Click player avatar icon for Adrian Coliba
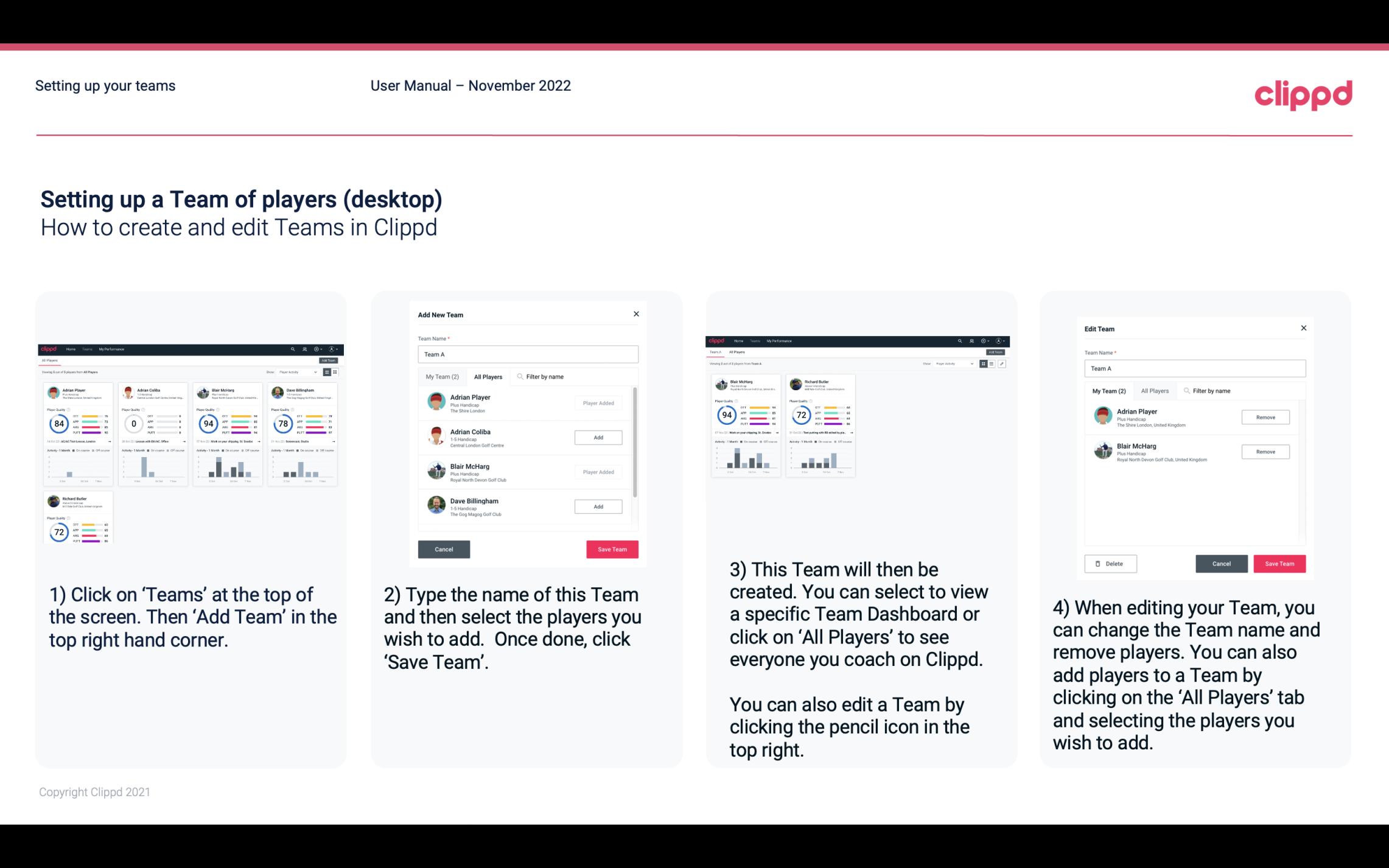 click(436, 435)
